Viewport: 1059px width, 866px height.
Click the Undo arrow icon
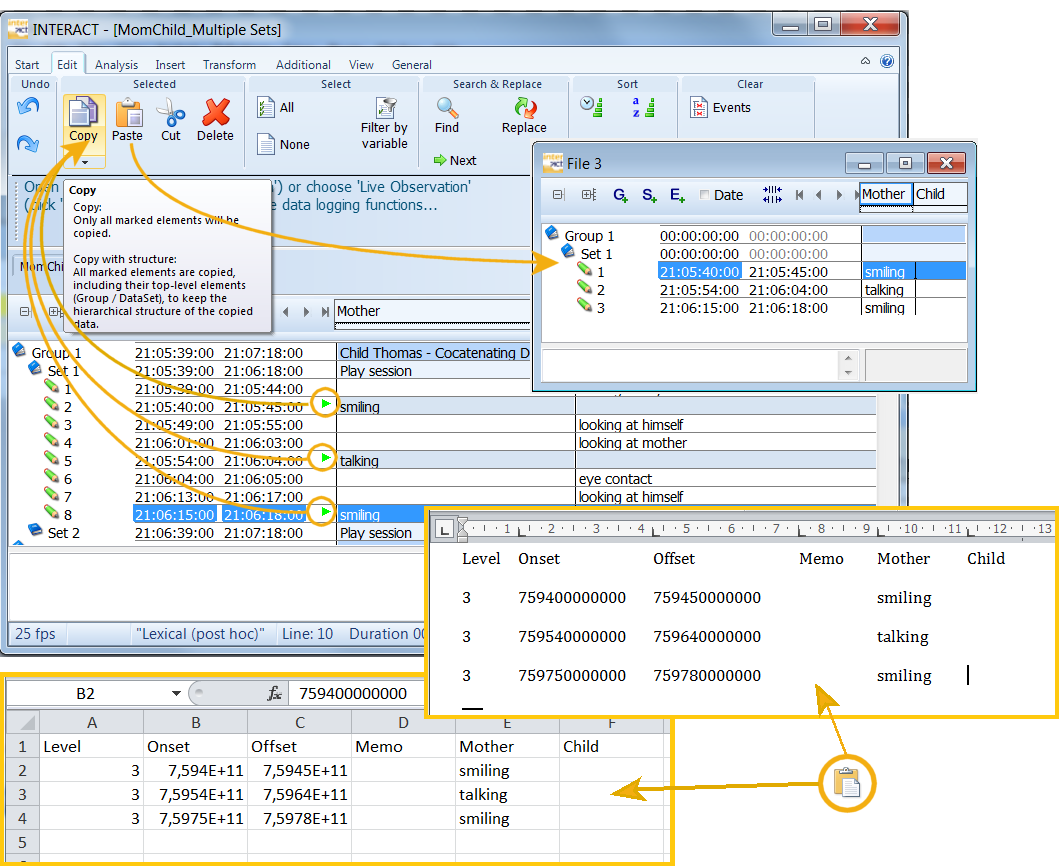point(29,106)
